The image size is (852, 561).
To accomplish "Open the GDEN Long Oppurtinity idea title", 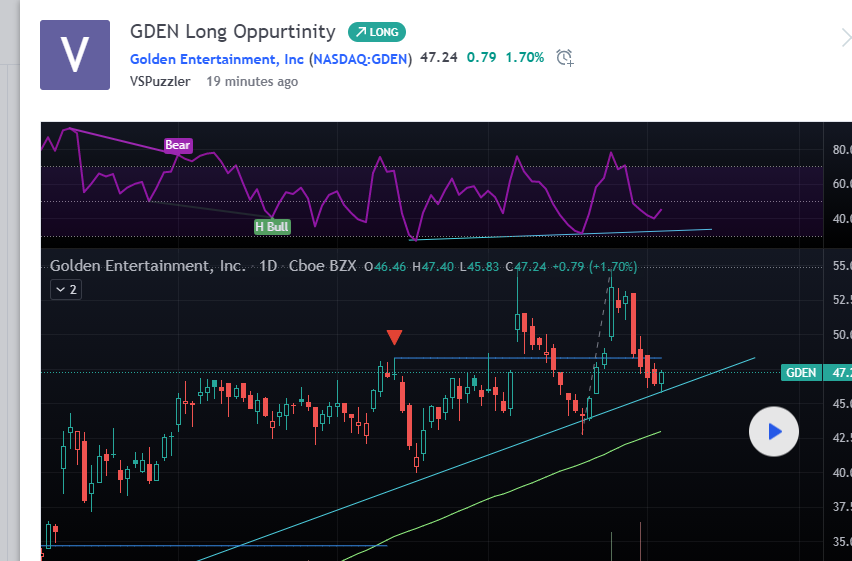I will pos(234,31).
